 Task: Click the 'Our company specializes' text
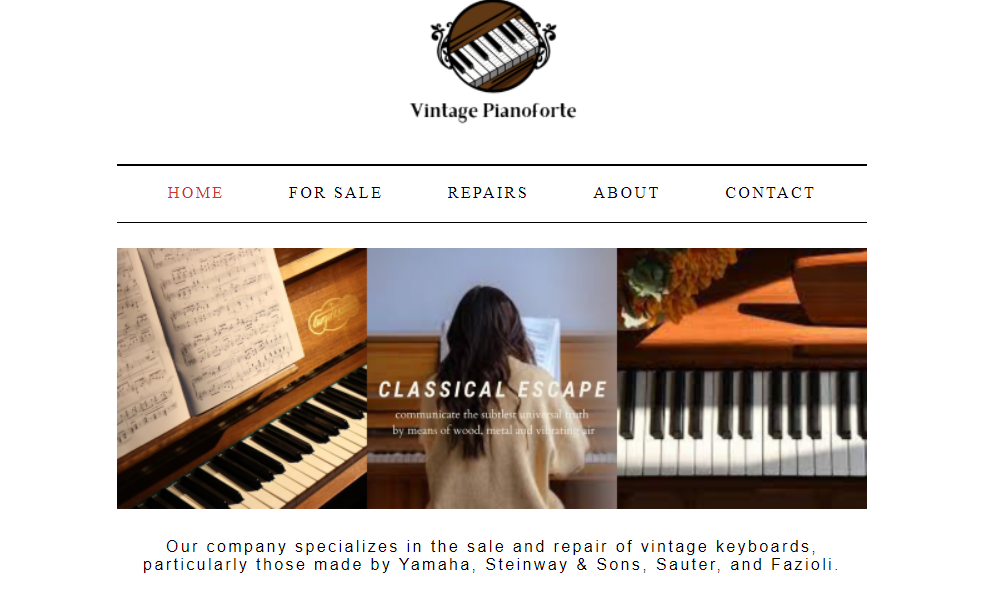tap(282, 546)
